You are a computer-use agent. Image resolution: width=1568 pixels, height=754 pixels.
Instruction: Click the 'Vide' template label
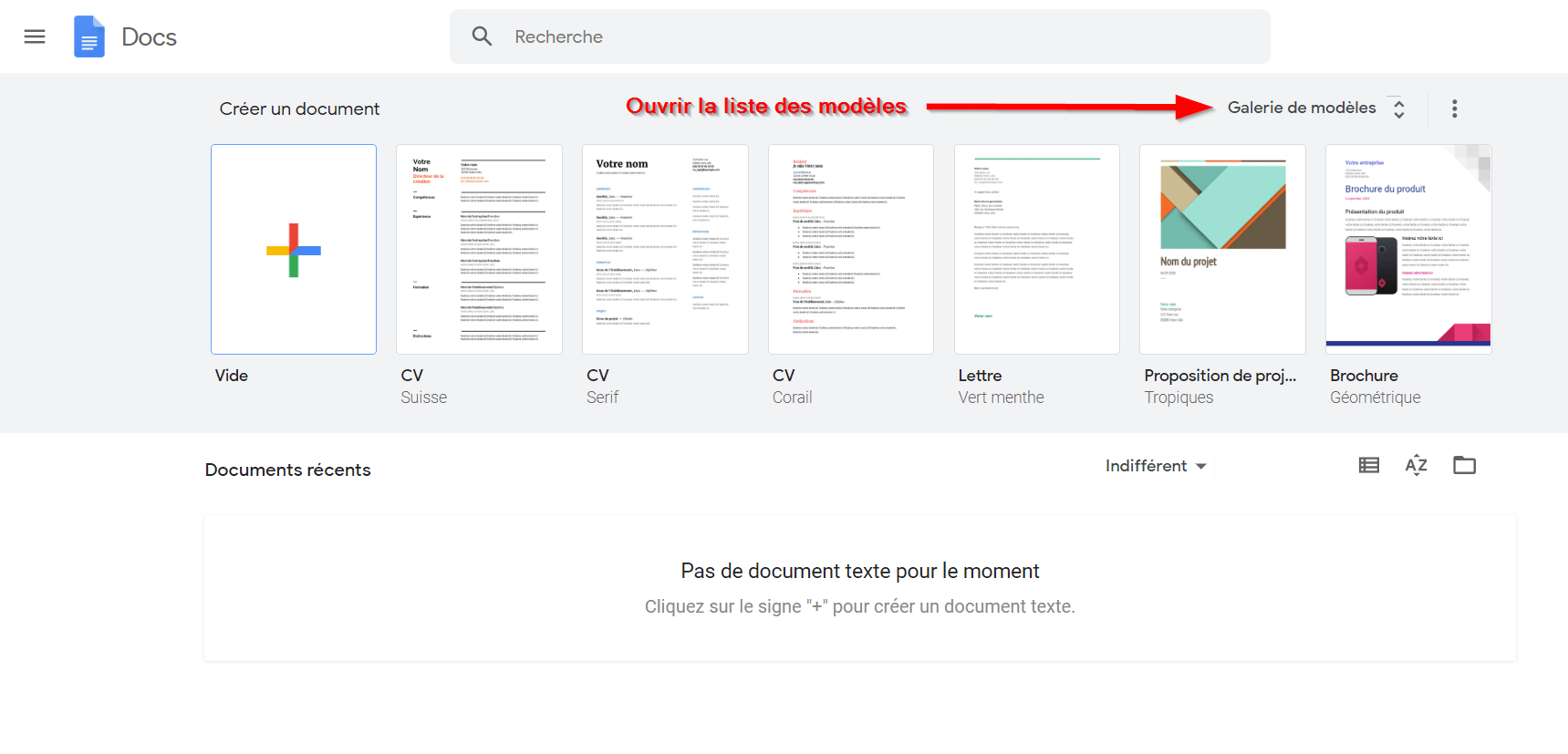click(232, 376)
